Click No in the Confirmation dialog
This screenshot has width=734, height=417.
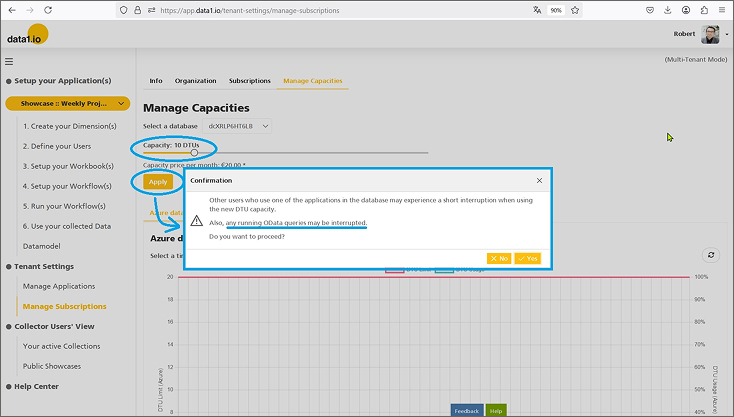[499, 258]
